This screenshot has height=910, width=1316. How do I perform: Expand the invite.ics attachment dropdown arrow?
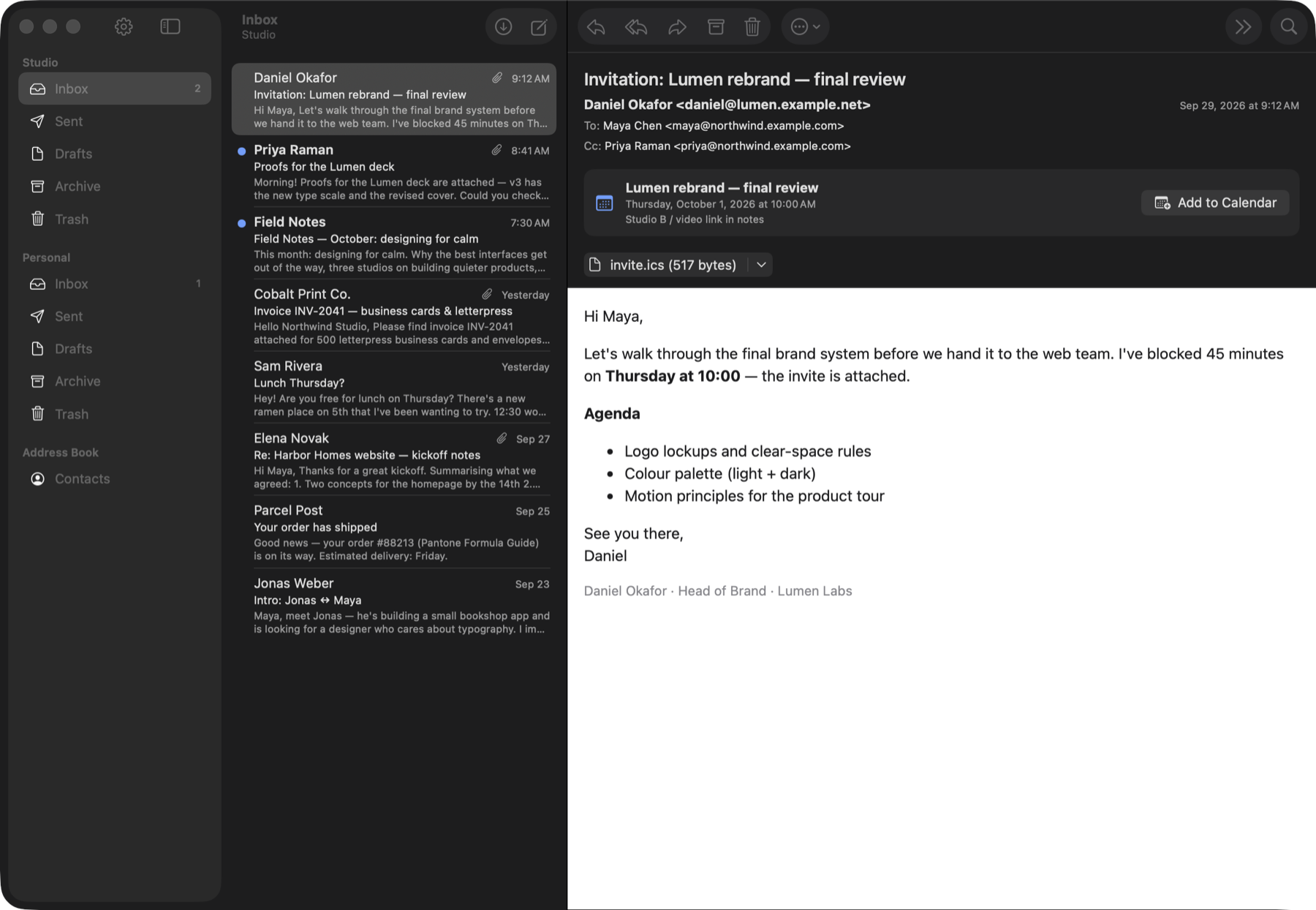point(761,265)
